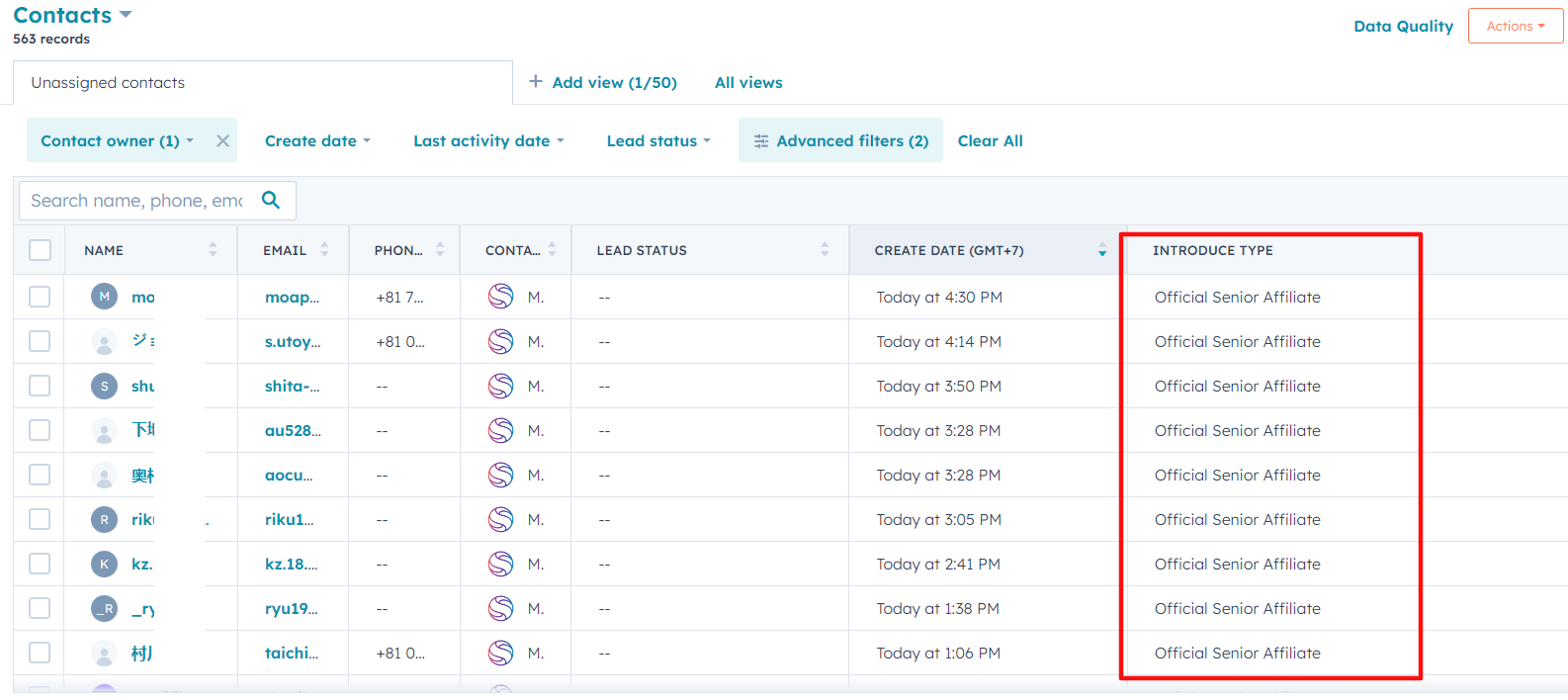The width and height of the screenshot is (1568, 700).
Task: Select the Unassigned contacts tab
Action: pyautogui.click(x=108, y=83)
